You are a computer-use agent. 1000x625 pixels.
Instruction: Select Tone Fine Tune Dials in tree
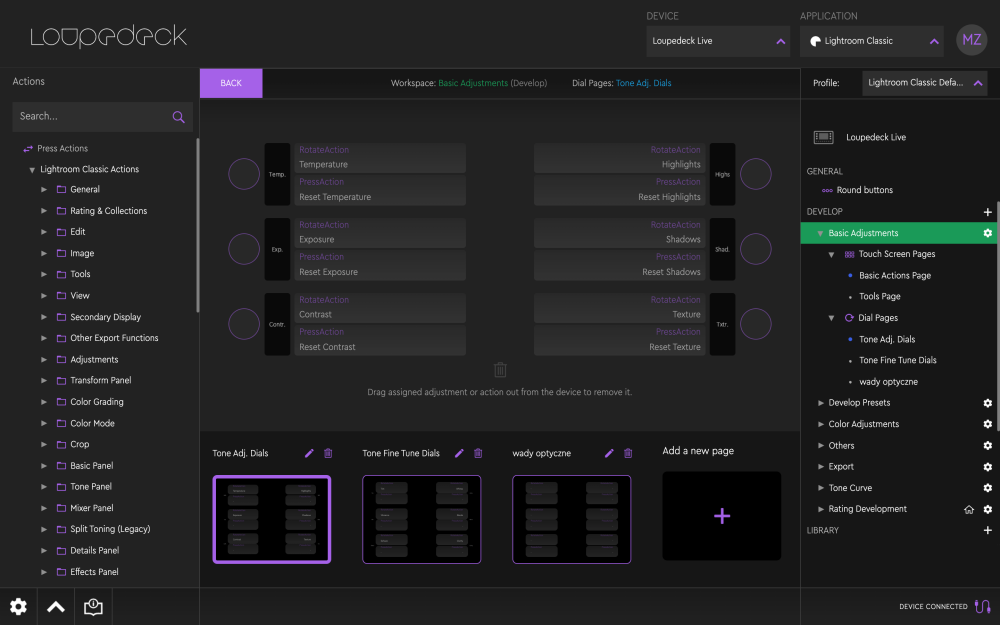[x=897, y=360]
